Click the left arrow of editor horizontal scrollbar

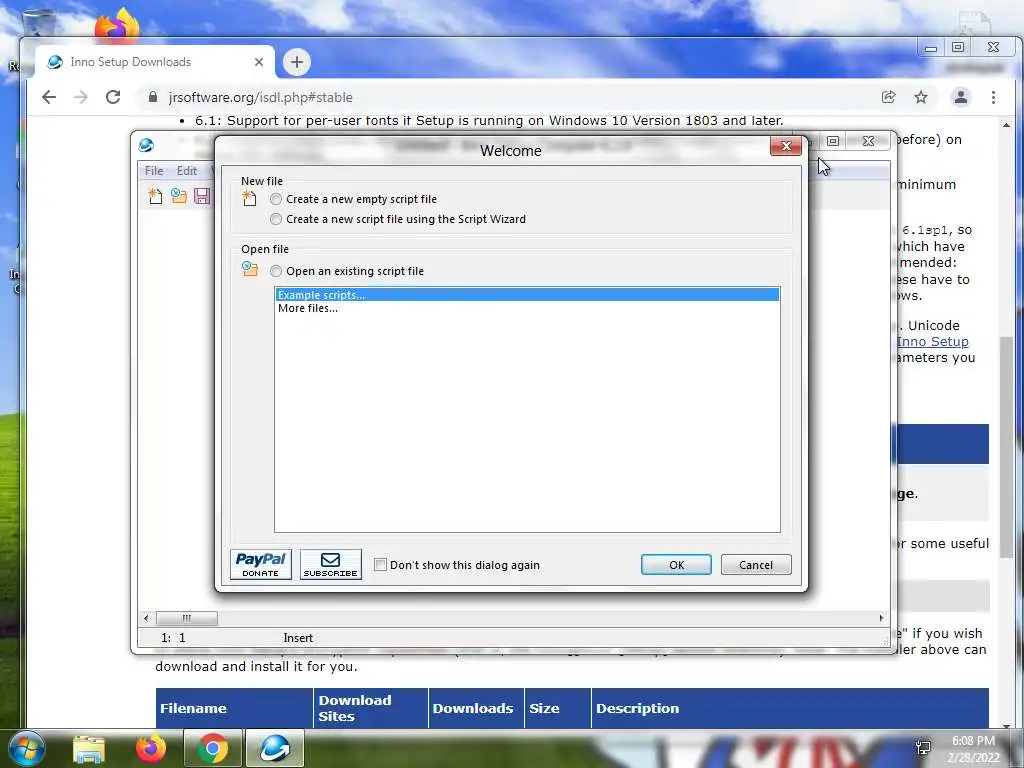[x=146, y=618]
